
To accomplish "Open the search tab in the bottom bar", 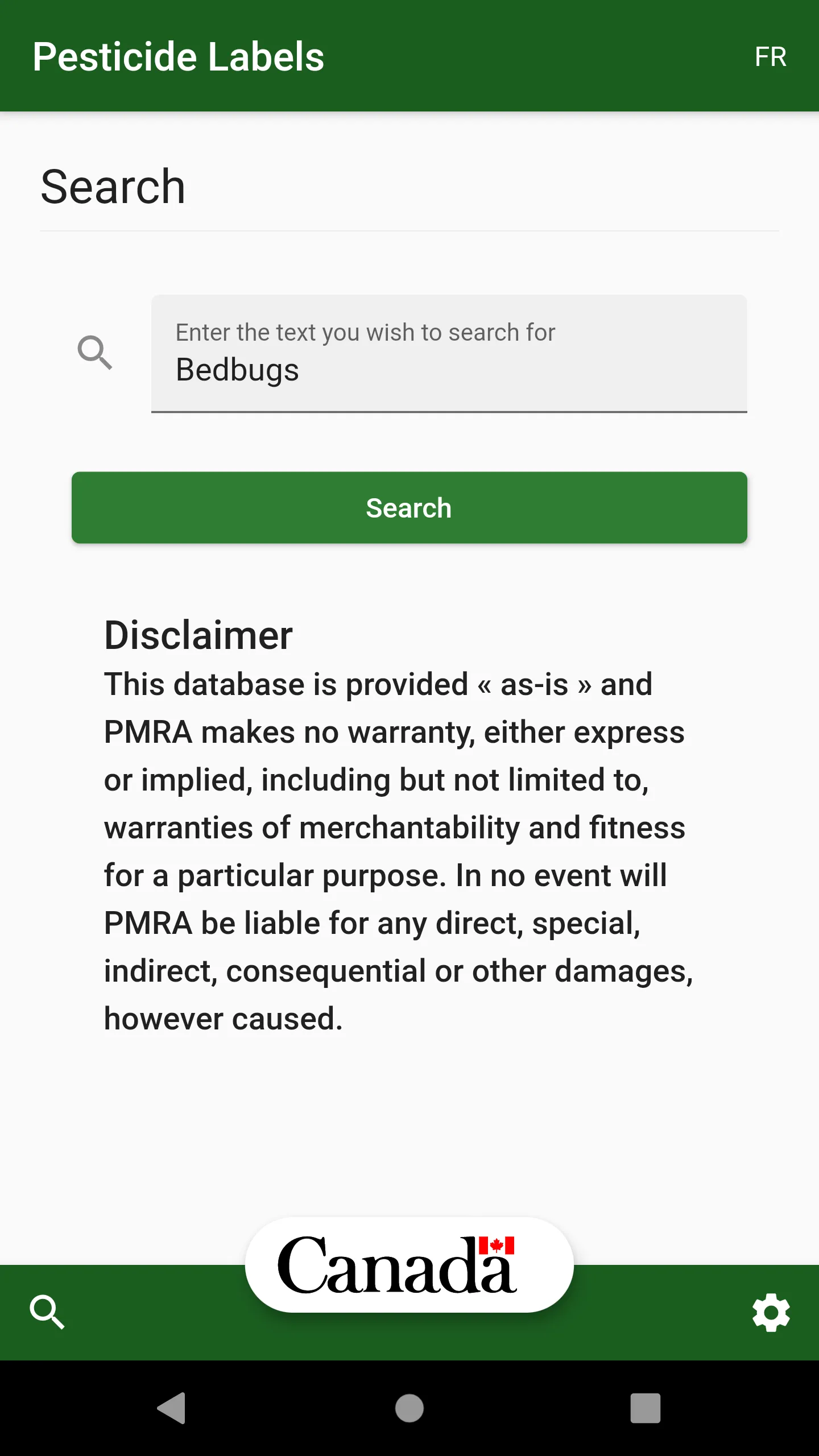I will [x=47, y=1312].
